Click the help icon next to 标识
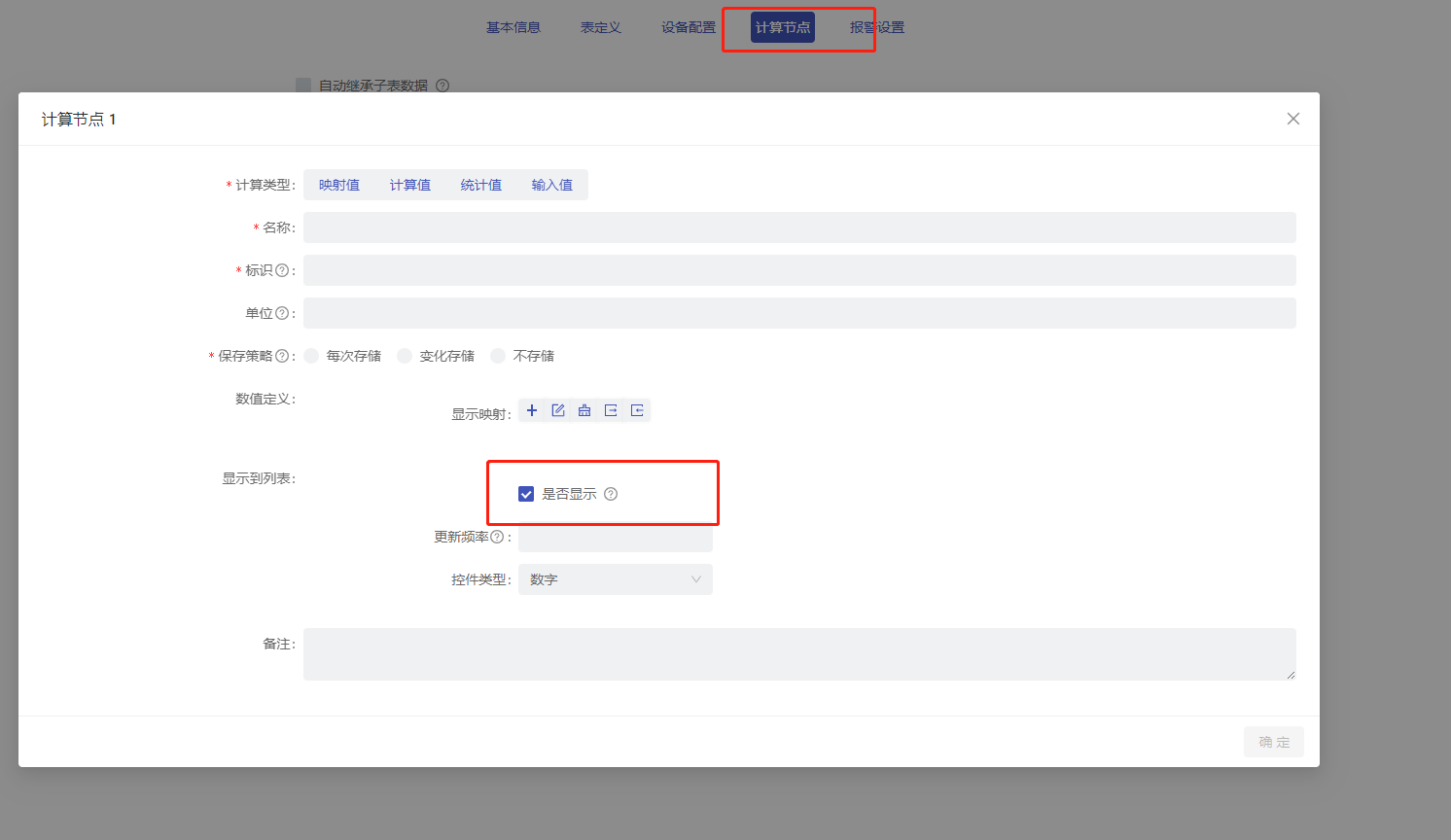 [282, 270]
